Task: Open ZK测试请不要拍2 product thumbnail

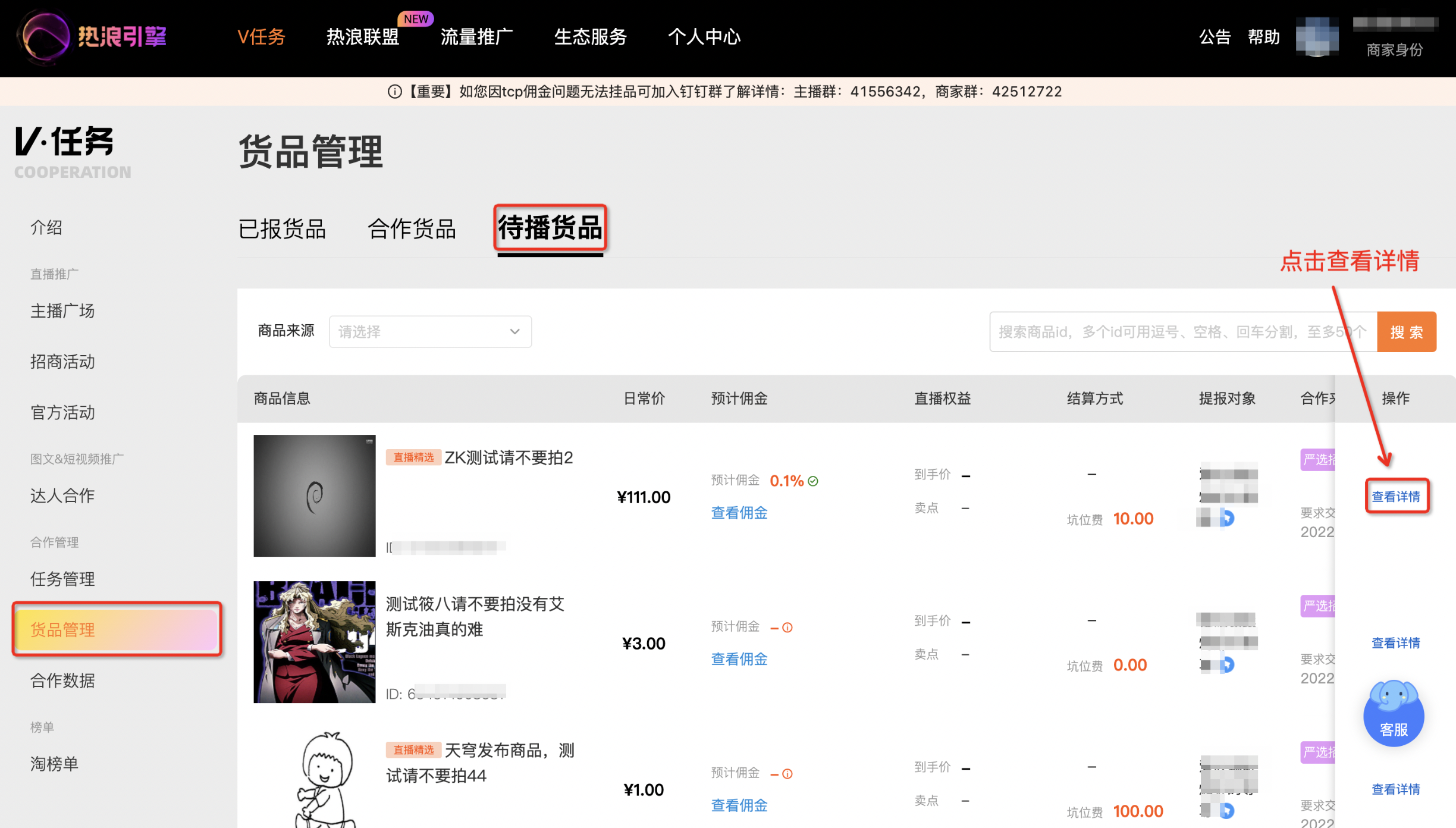Action: click(315, 495)
